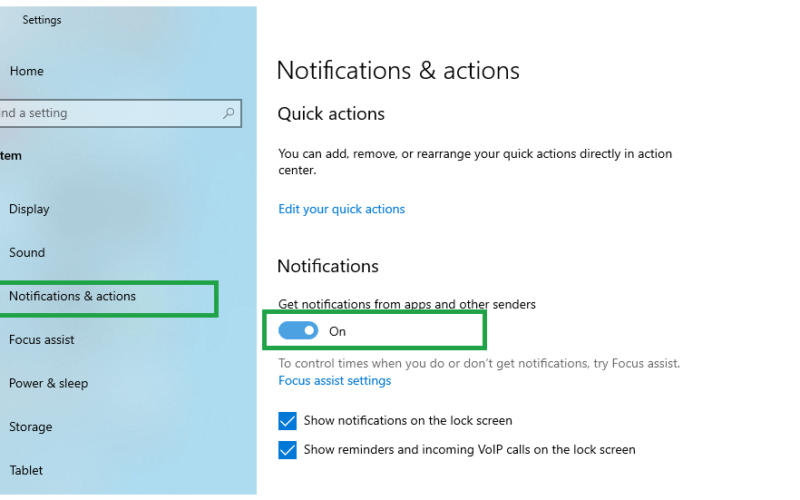
Task: Turn off Get notifications toggle
Action: point(298,331)
